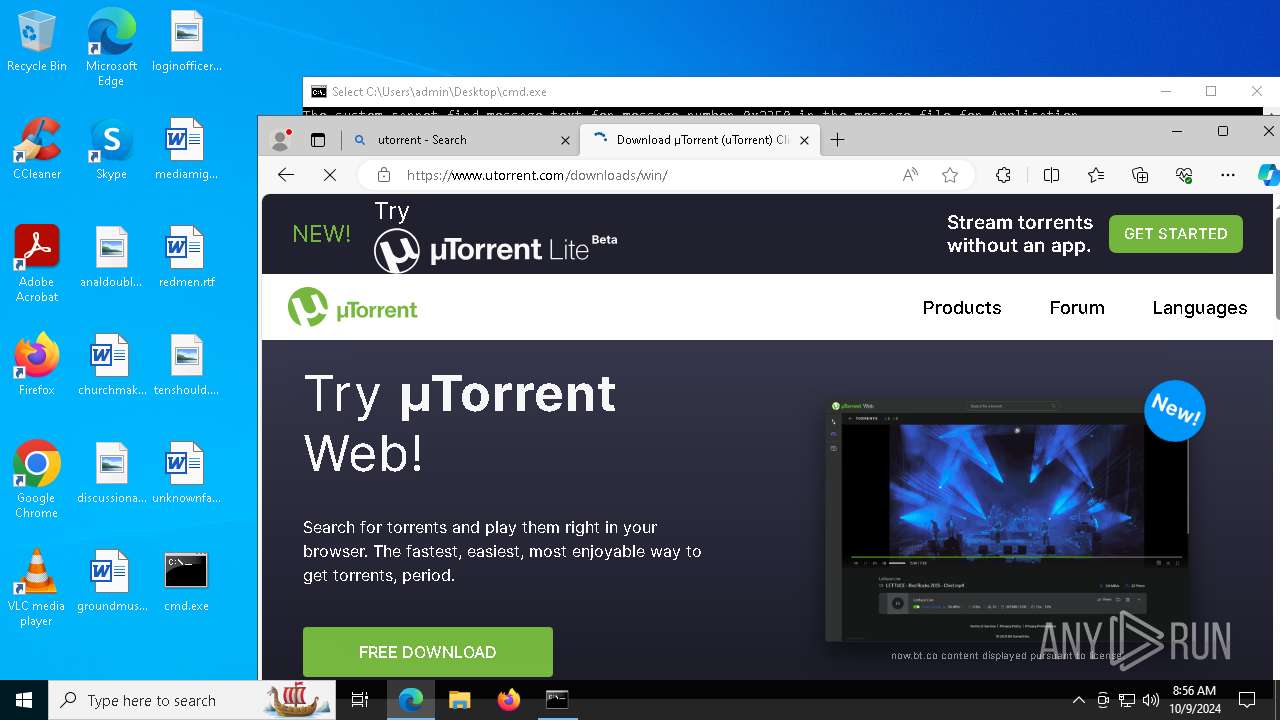The image size is (1280, 720).
Task: Go back in Edge browser
Action: pyautogui.click(x=286, y=175)
